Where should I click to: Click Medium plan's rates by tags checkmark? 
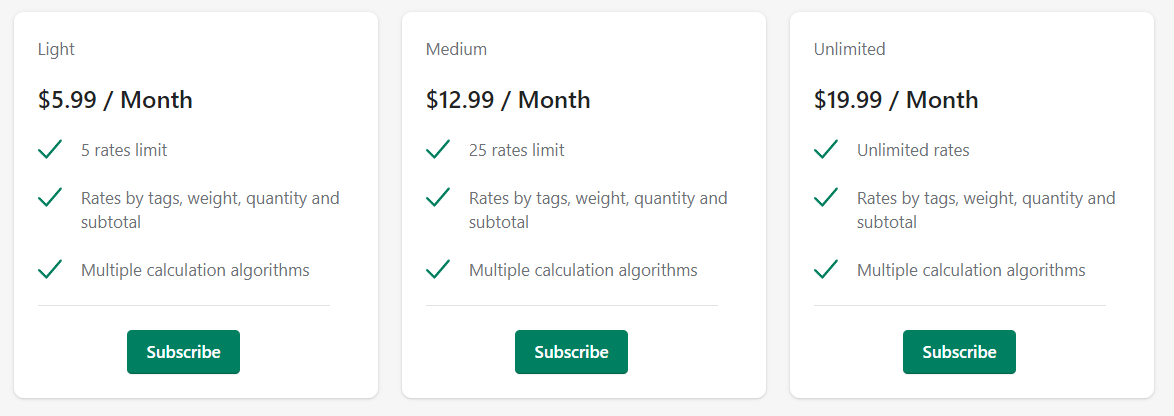[x=438, y=198]
